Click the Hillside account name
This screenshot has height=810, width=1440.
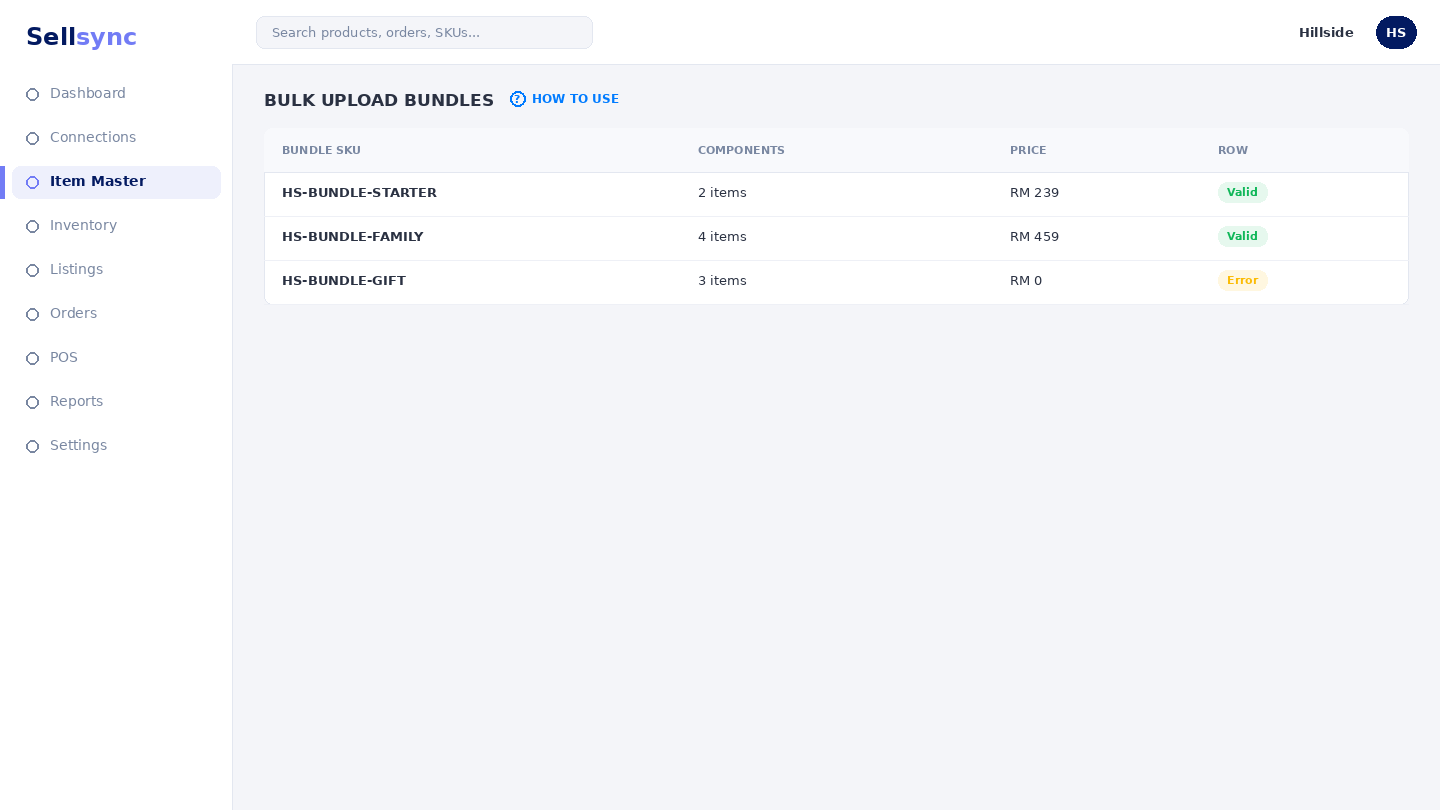coord(1326,32)
